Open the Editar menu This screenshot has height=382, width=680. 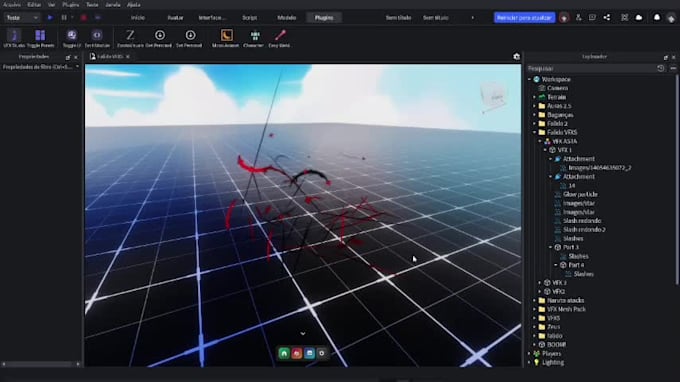click(x=34, y=5)
